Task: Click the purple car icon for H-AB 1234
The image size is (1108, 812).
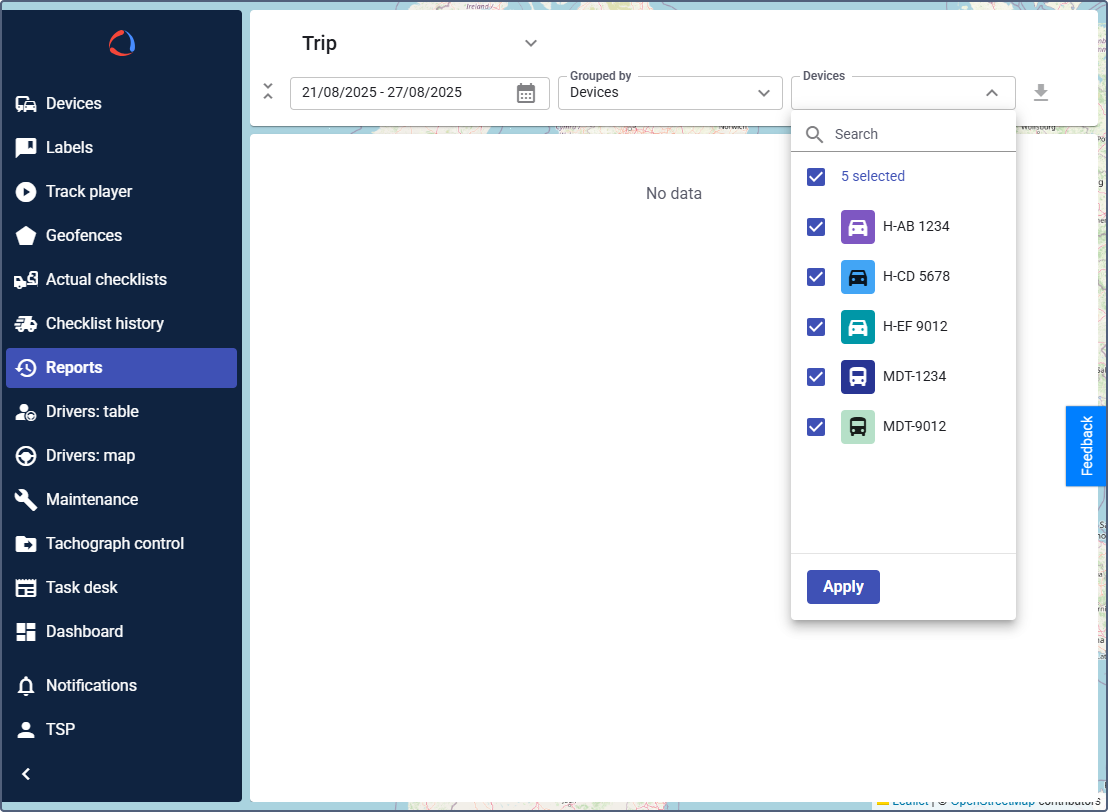Action: coord(857,227)
